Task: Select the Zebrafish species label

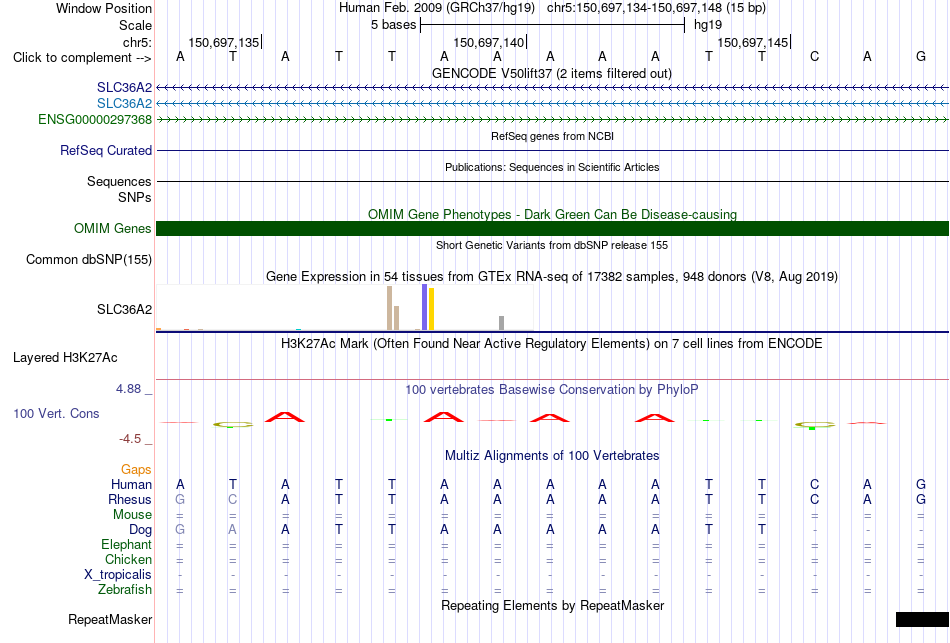Action: point(125,590)
